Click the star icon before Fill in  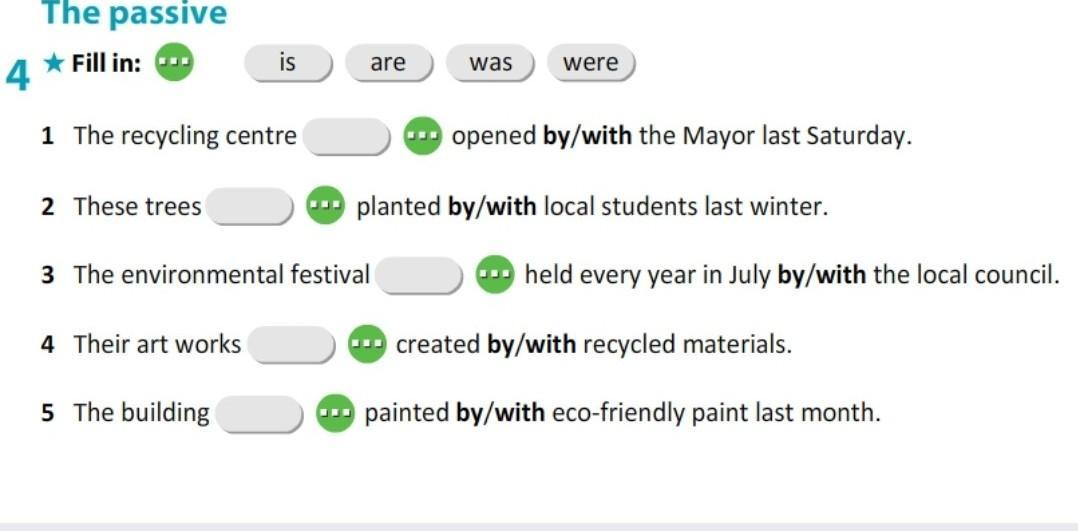(x=54, y=63)
